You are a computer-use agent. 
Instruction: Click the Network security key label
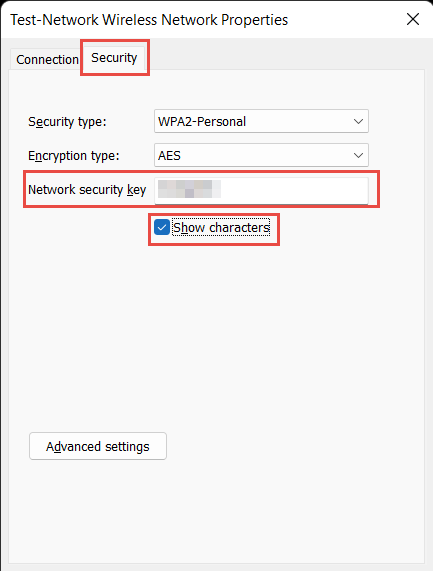(87, 190)
